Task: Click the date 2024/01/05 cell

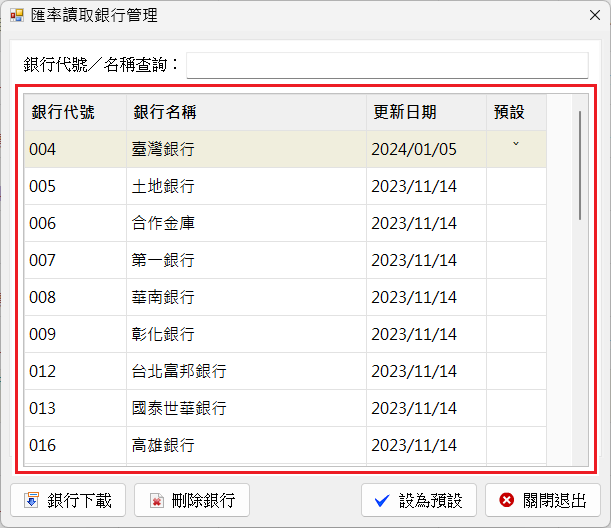Action: click(426, 149)
